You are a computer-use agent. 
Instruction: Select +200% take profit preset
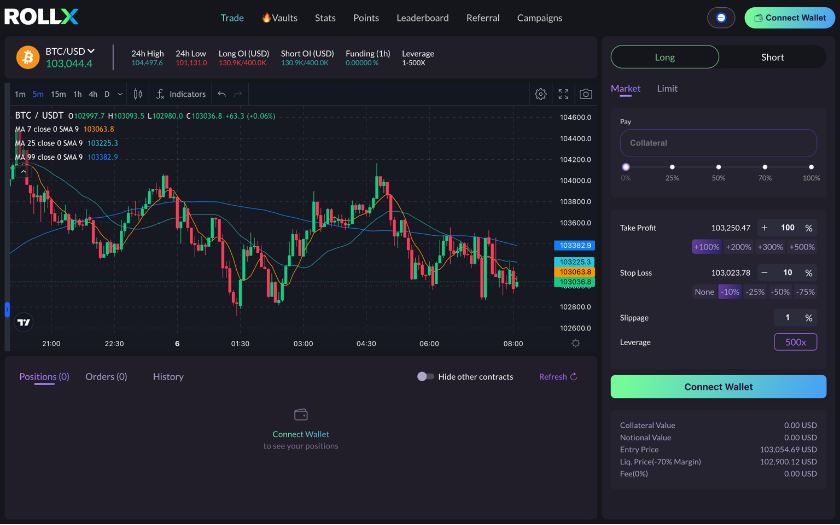738,247
